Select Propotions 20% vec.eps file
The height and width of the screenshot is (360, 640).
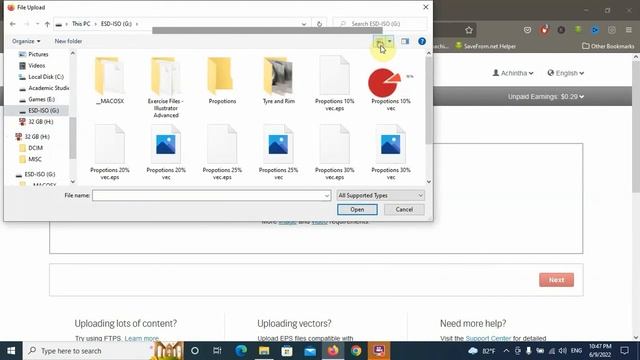109,152
